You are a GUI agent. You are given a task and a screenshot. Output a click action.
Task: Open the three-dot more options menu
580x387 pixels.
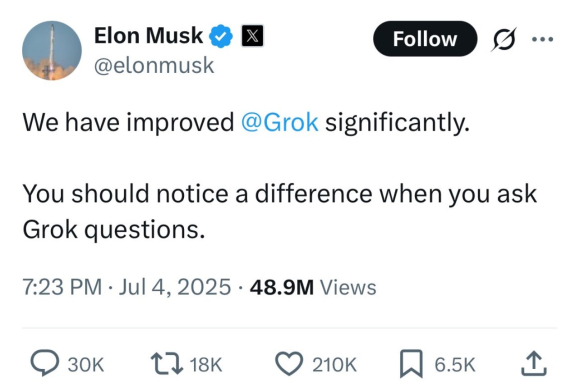coord(542,38)
